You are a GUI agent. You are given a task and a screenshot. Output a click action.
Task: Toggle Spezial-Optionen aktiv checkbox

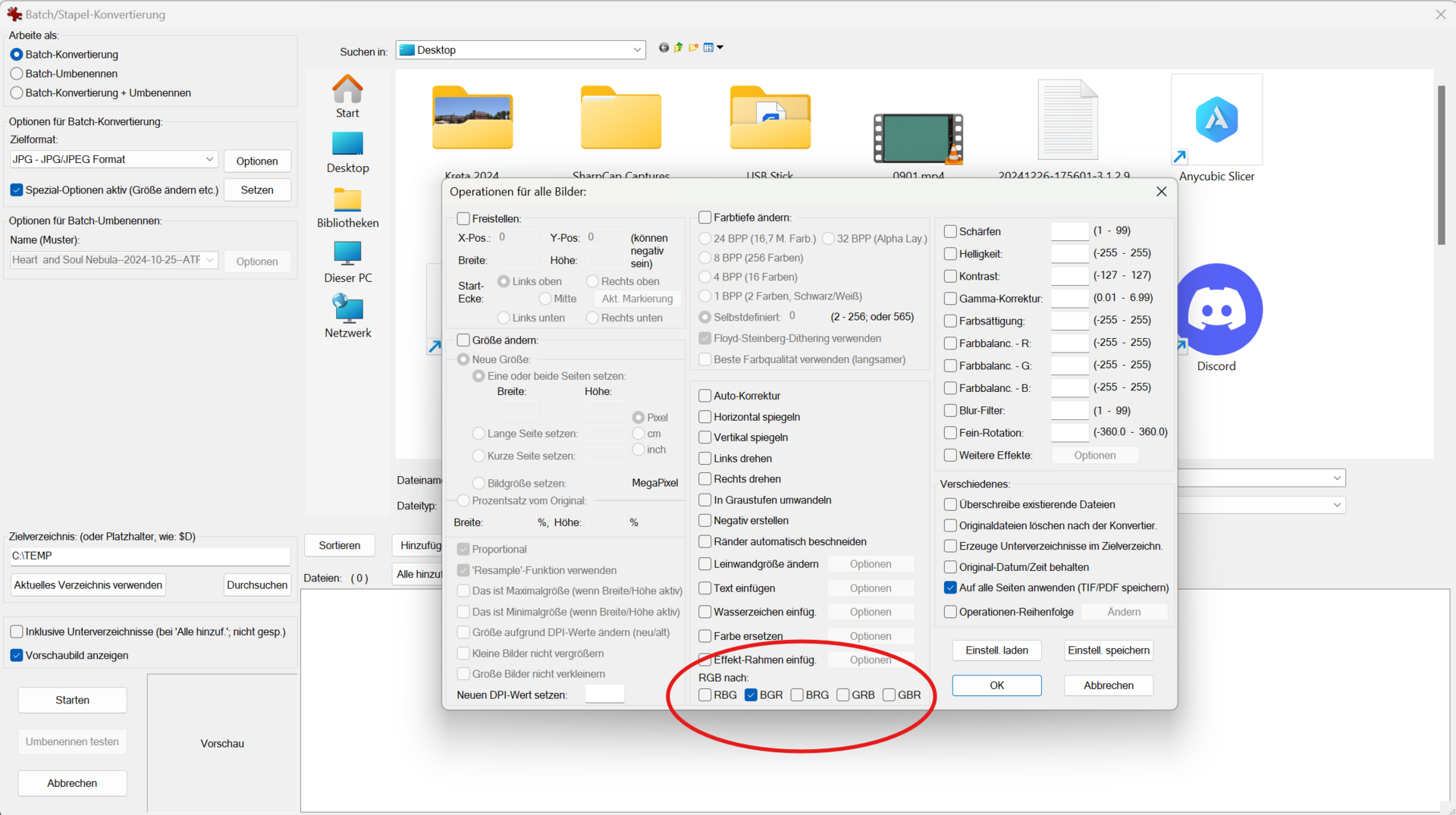[17, 190]
